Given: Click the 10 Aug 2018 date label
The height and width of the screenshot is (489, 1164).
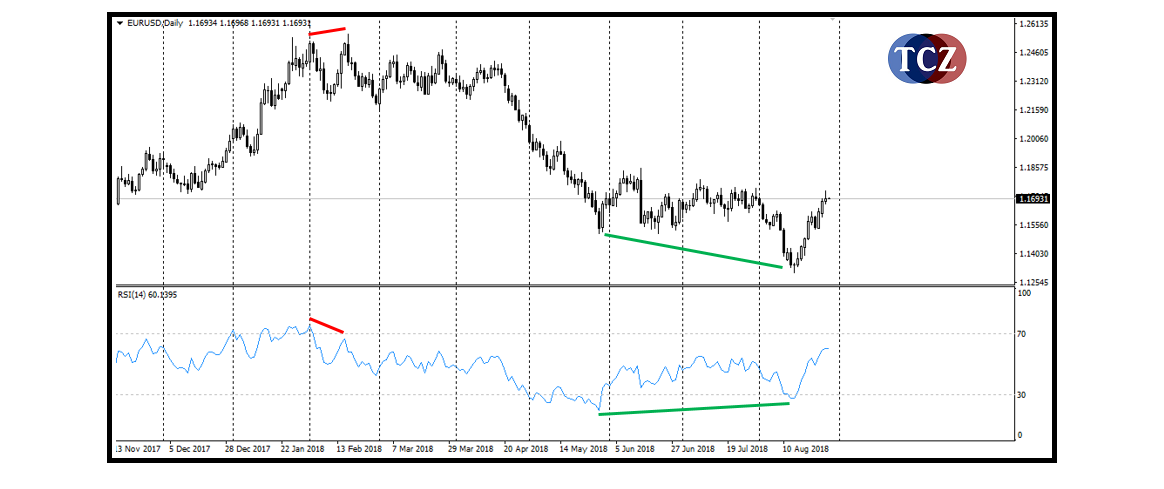Looking at the screenshot, I should pos(806,449).
